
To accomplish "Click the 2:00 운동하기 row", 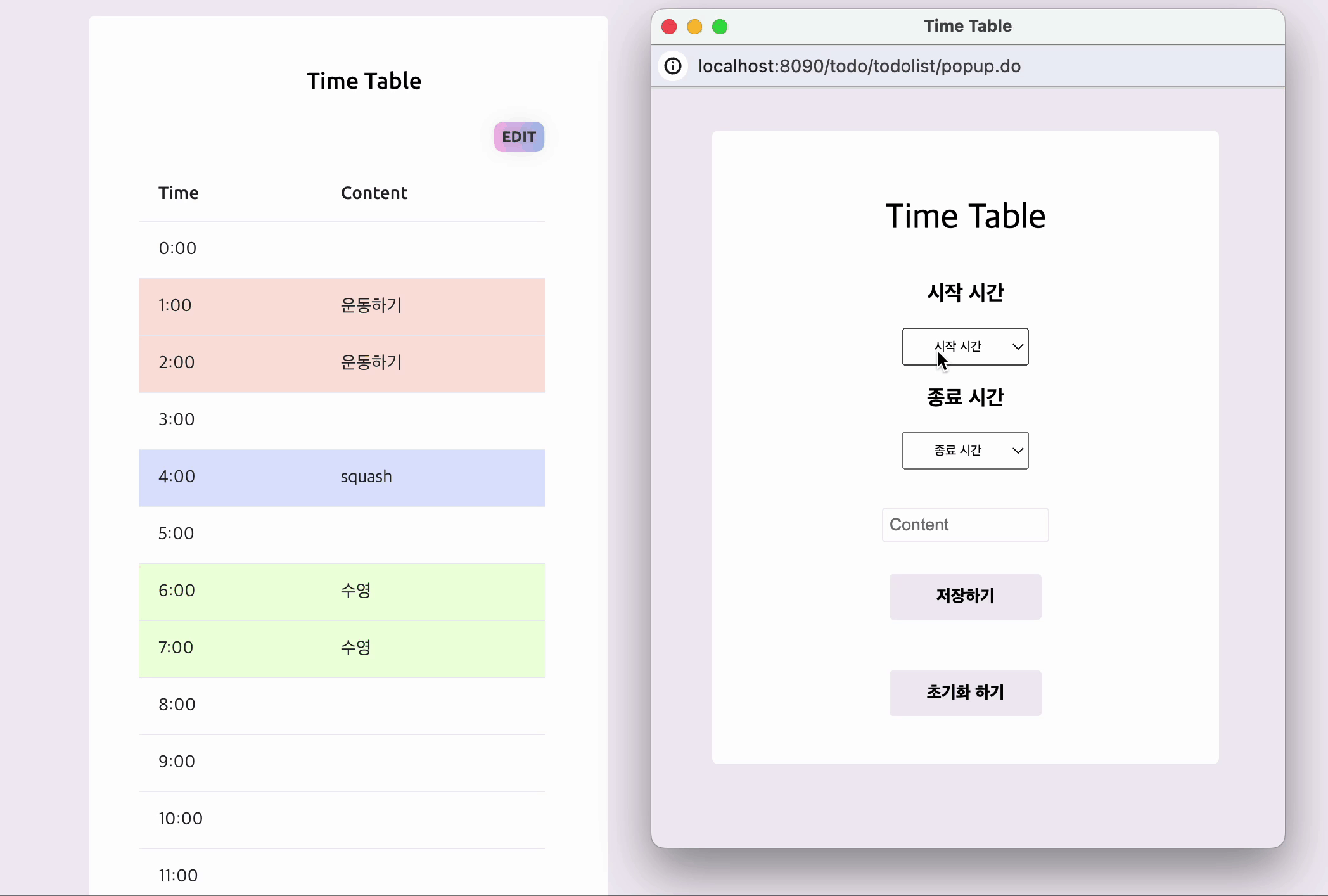I will coord(342,362).
